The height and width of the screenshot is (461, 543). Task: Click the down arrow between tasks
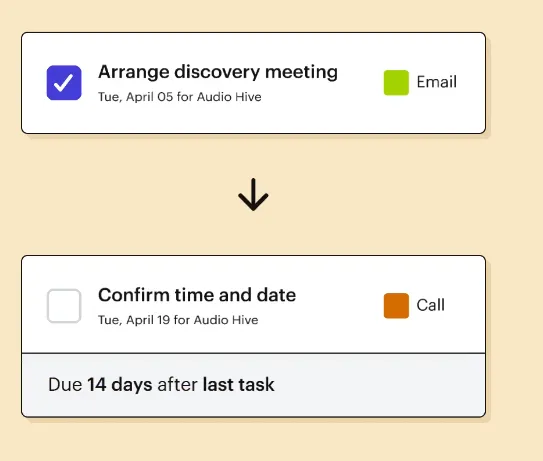tap(253, 195)
